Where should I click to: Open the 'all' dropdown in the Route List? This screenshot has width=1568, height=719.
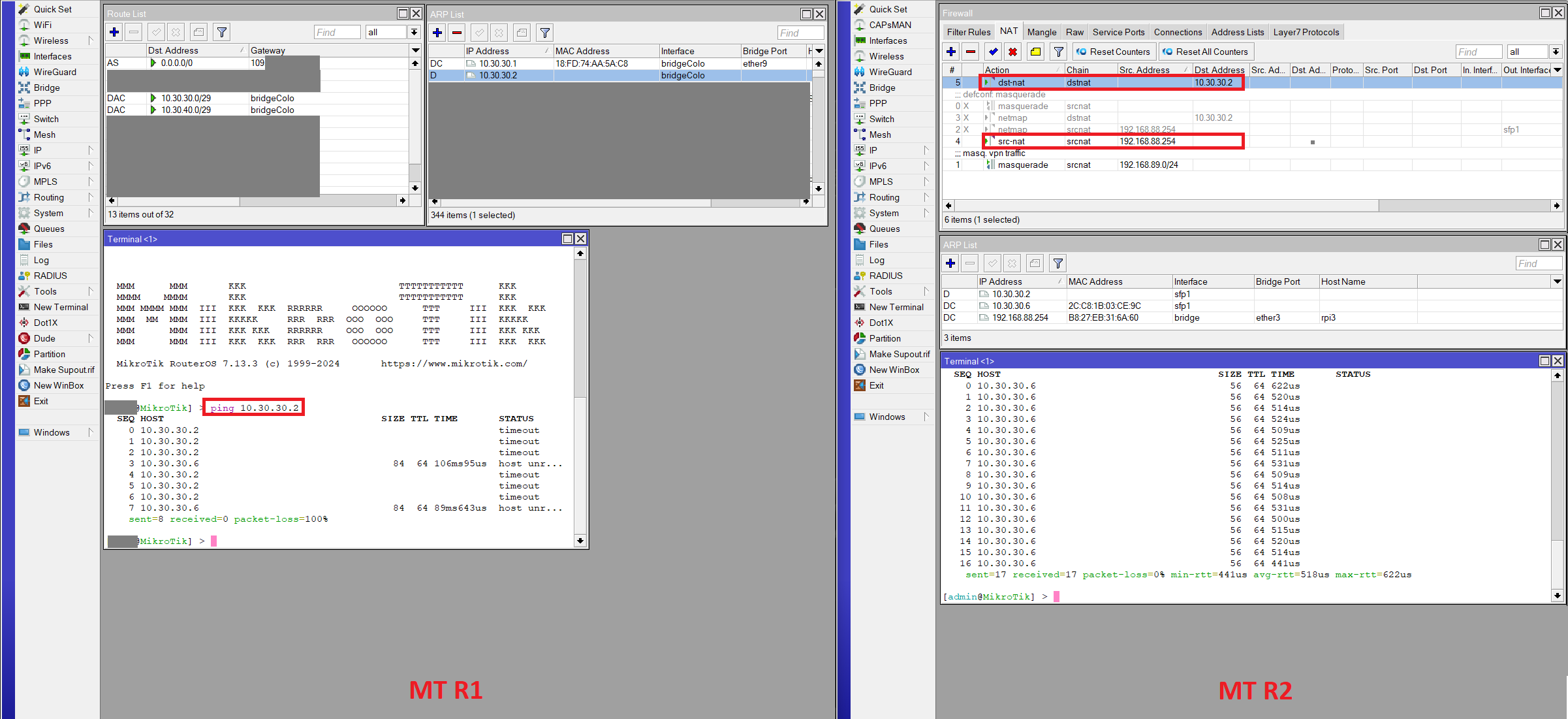tap(414, 31)
